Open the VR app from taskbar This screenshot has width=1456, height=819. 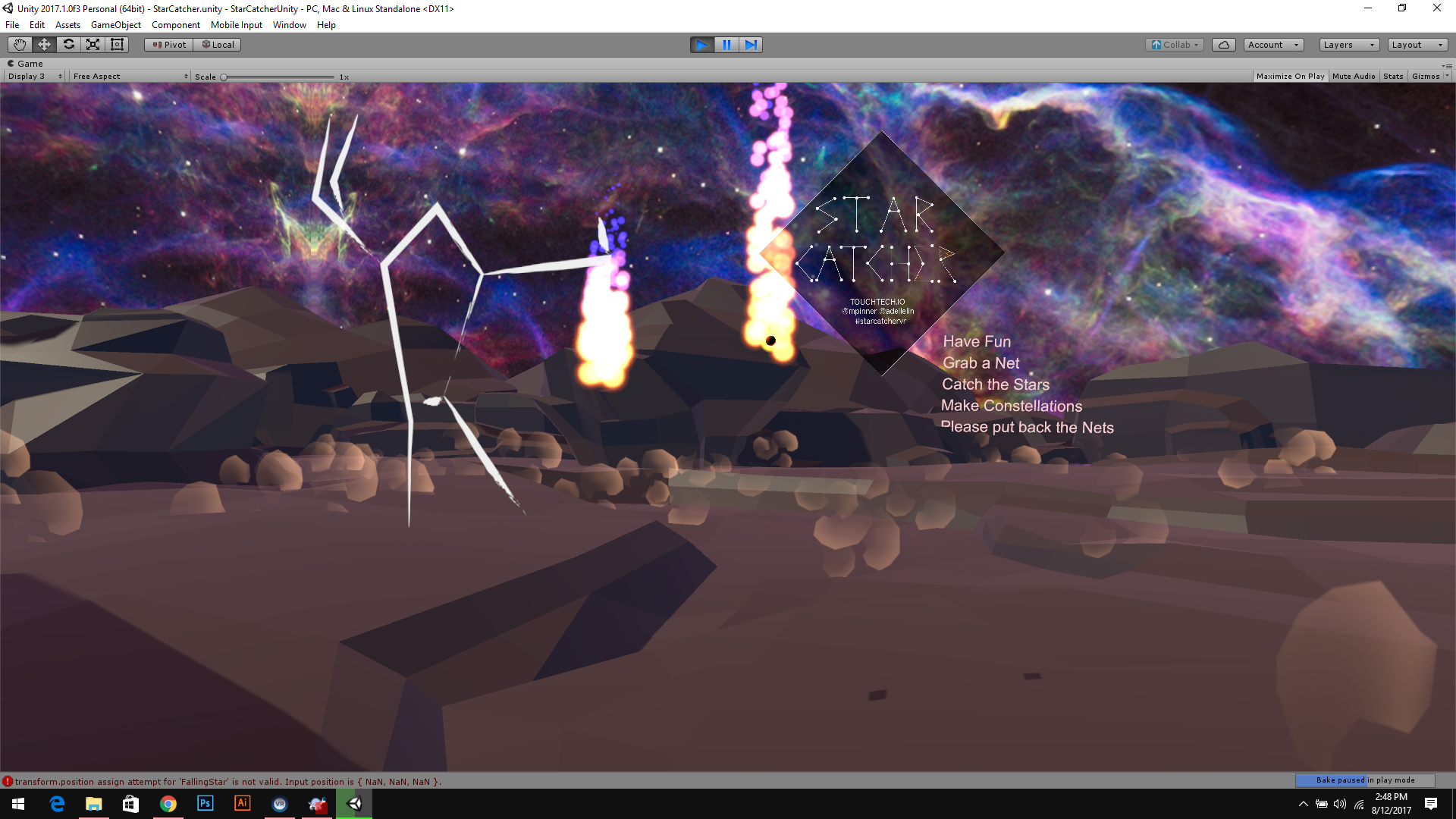click(x=279, y=804)
